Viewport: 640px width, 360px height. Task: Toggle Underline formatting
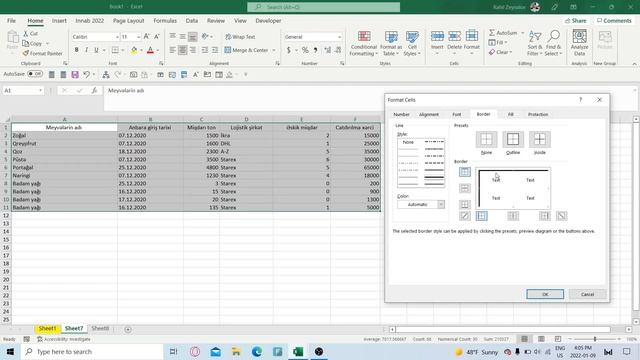(x=96, y=50)
